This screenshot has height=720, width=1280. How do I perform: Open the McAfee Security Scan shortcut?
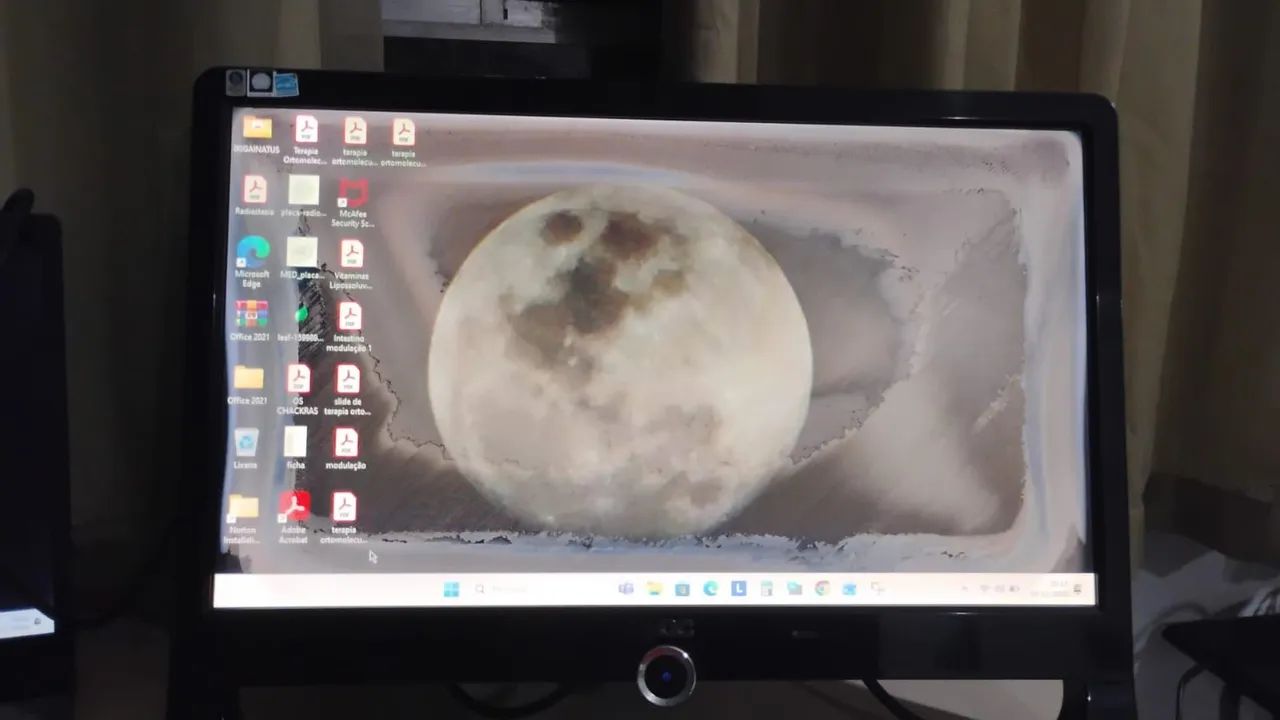(x=352, y=192)
